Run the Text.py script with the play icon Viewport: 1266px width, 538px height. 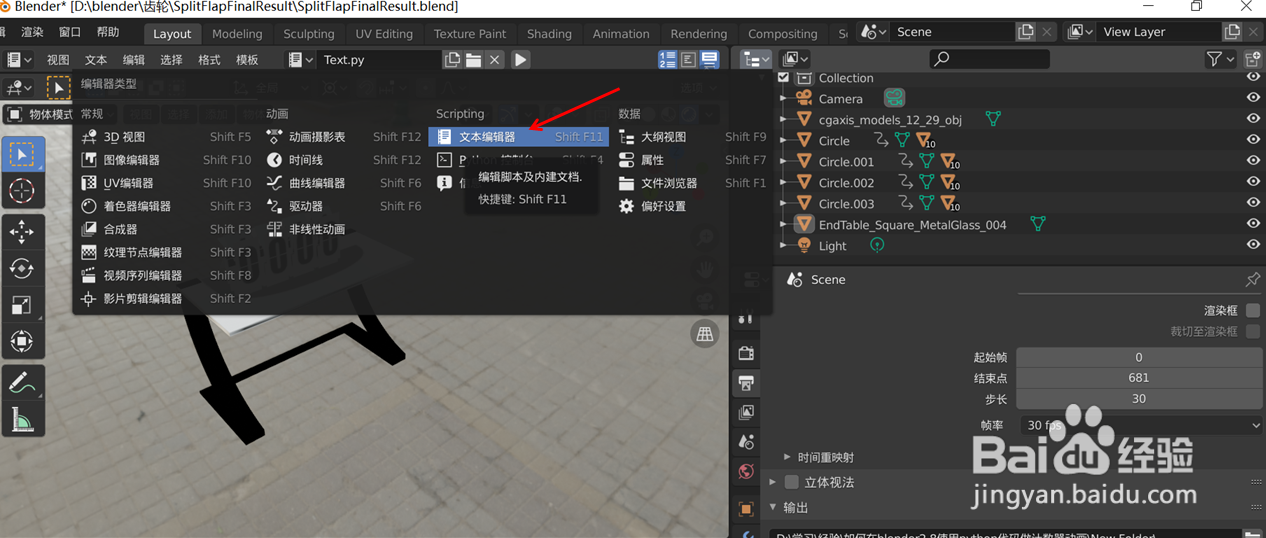point(521,60)
